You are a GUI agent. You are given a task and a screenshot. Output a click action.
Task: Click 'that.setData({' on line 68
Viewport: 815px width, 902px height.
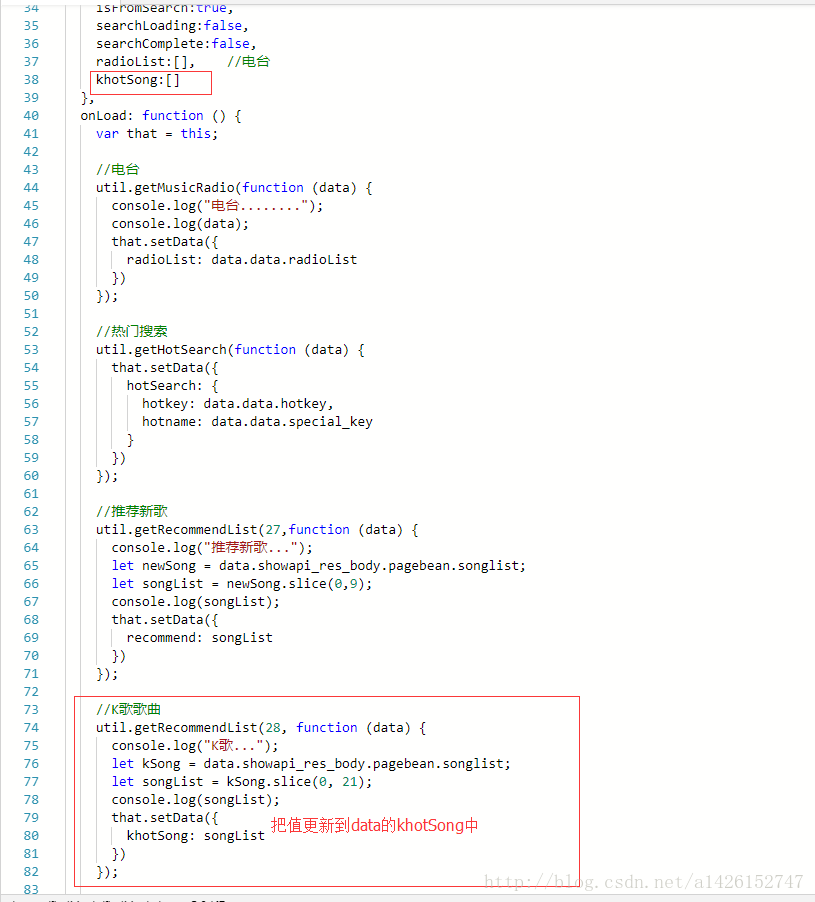[165, 620]
